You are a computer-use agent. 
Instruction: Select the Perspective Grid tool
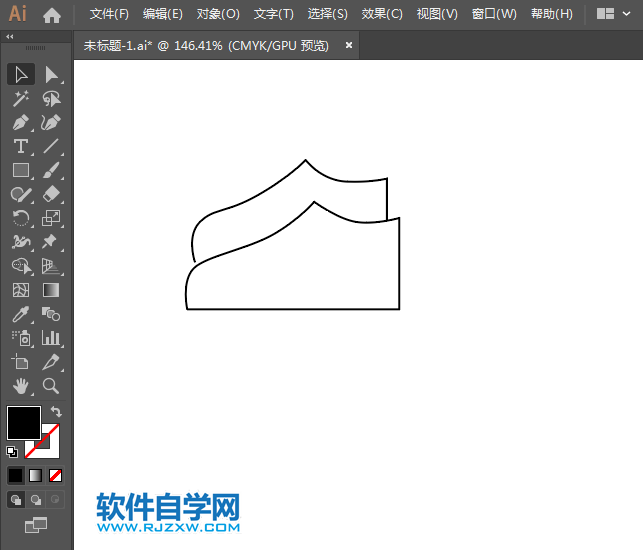pos(51,266)
